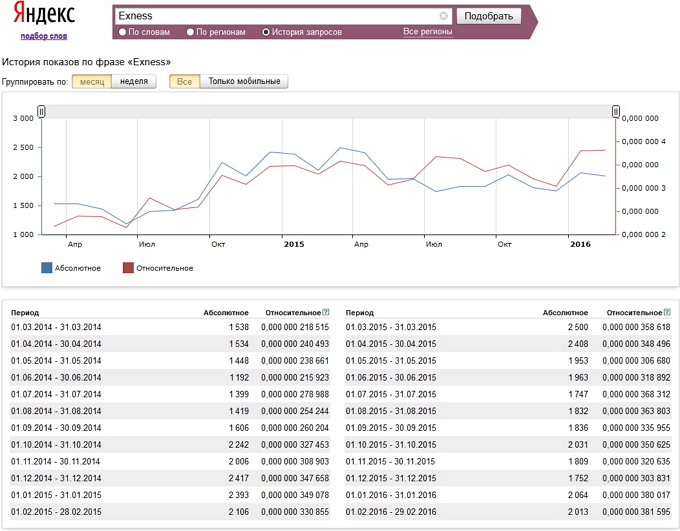Select row 01.02.2016 - 29.02.2016
This screenshot has width=680, height=531.
point(508,511)
